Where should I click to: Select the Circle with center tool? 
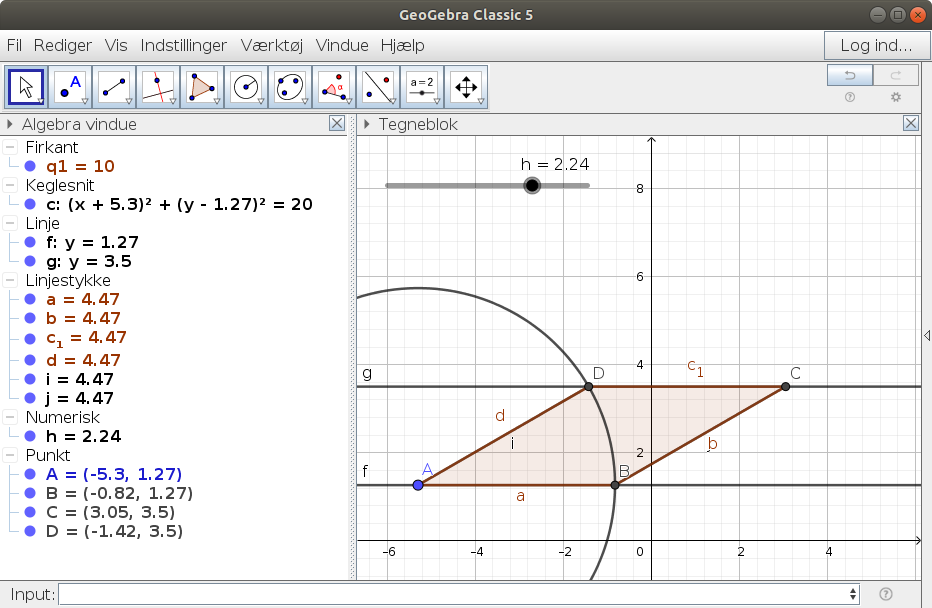(x=246, y=87)
